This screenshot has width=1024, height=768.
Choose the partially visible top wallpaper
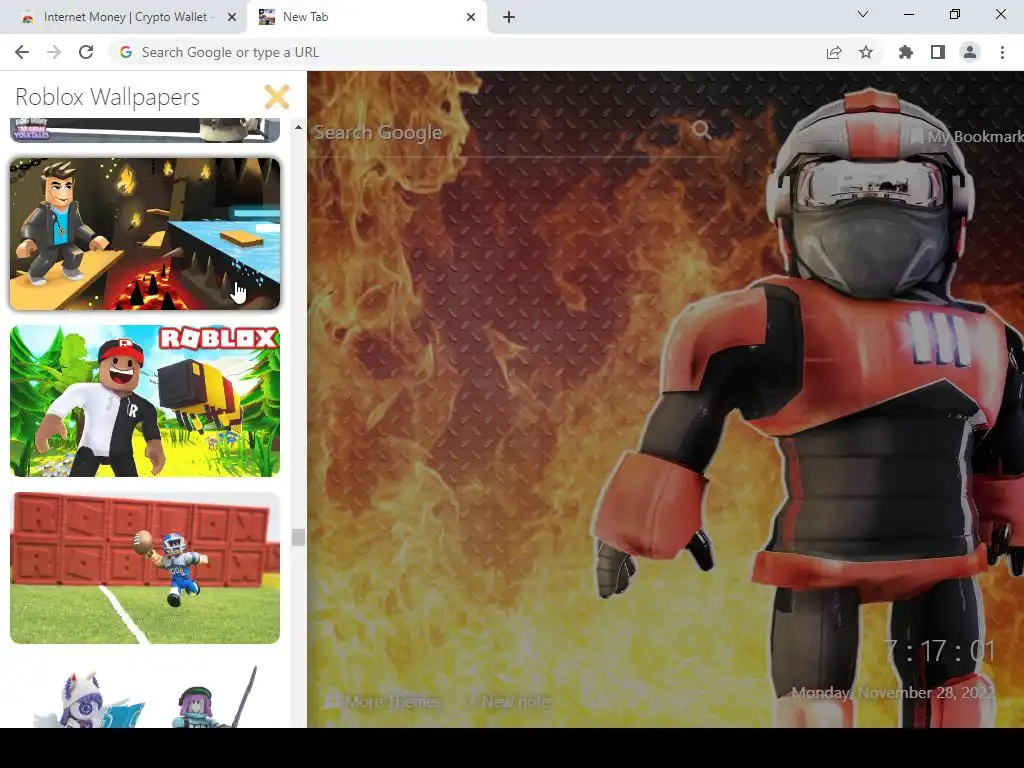[145, 130]
